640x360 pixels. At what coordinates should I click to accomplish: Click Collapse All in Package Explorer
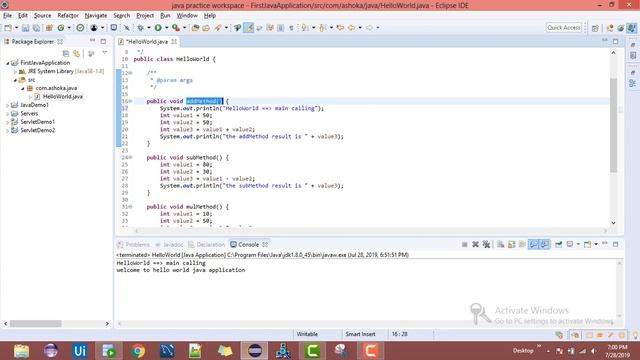[66, 53]
